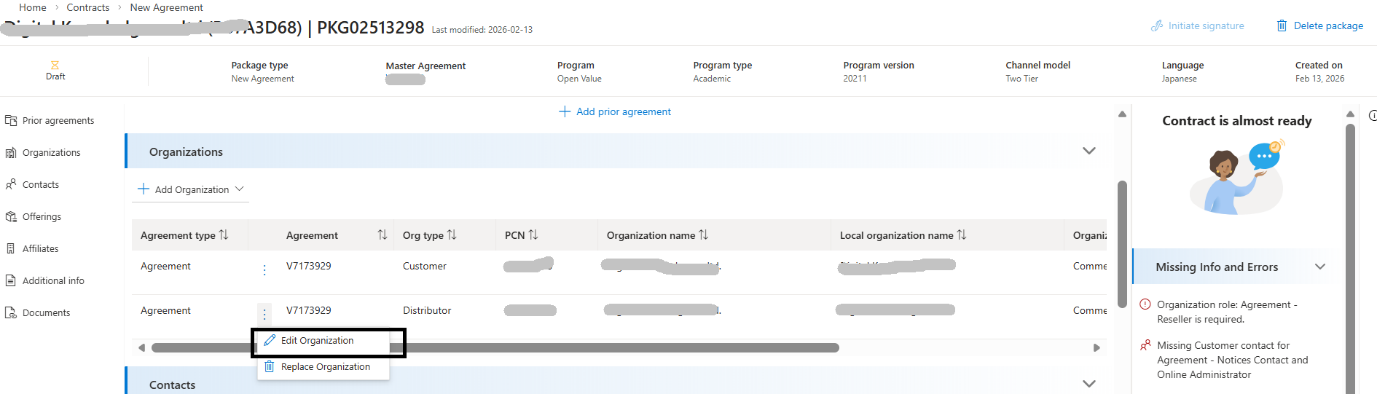Viewport: 1377px width, 394px height.
Task: Open Documents sidebar section
Action: coord(38,312)
